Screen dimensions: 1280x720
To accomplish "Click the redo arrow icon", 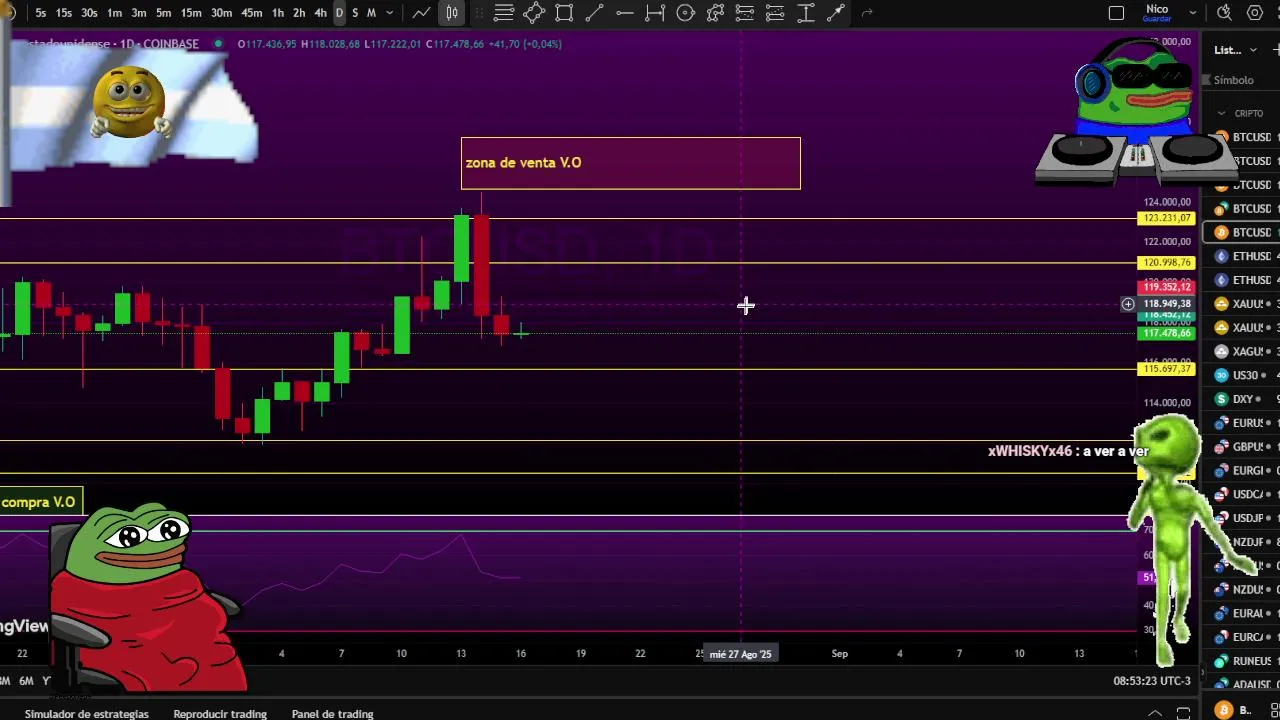I will click(x=867, y=13).
